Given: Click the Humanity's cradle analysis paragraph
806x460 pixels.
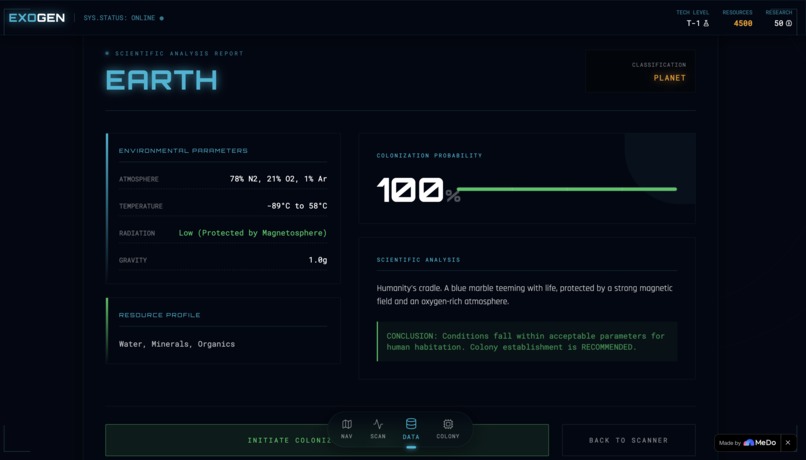Looking at the screenshot, I should [524, 295].
